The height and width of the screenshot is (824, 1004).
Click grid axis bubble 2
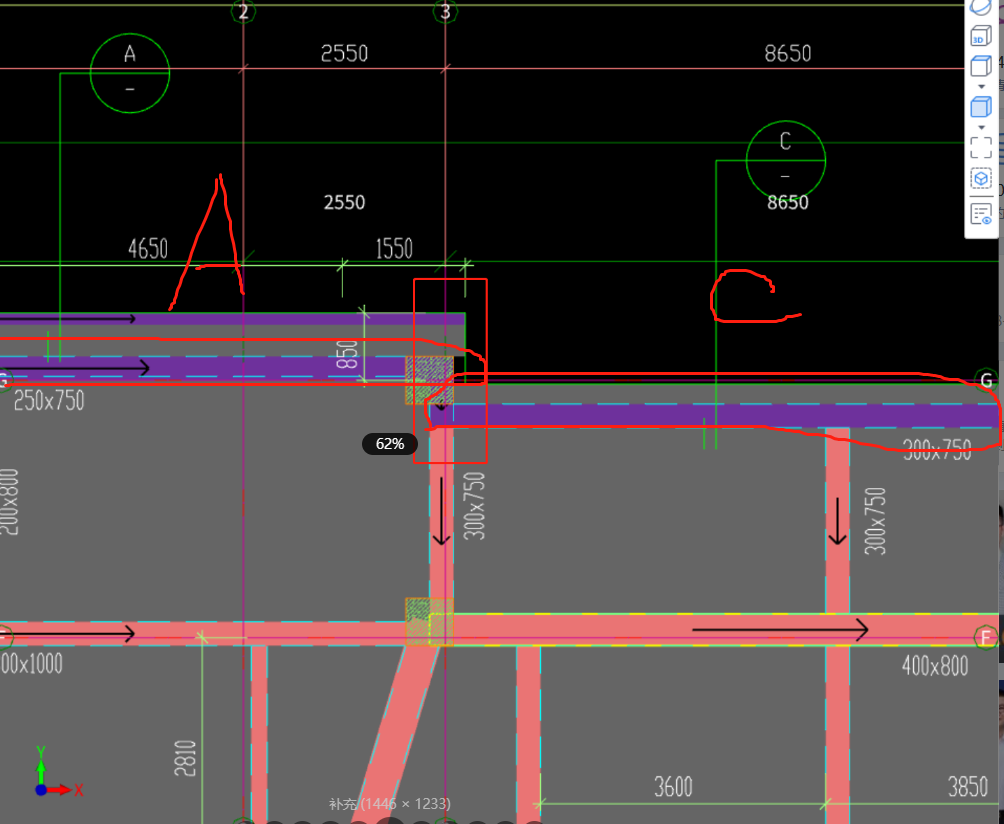tap(243, 11)
